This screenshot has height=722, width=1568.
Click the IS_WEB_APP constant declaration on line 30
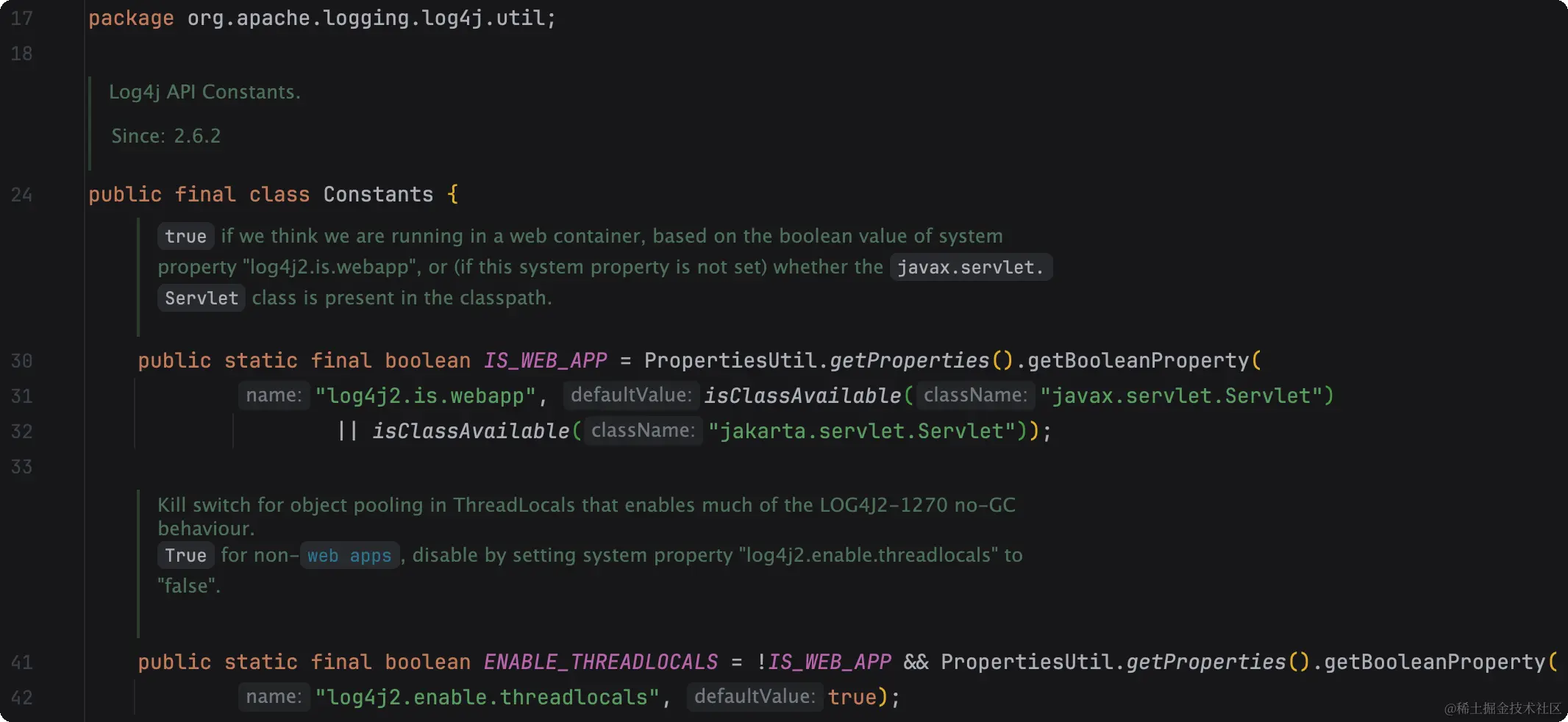click(546, 361)
